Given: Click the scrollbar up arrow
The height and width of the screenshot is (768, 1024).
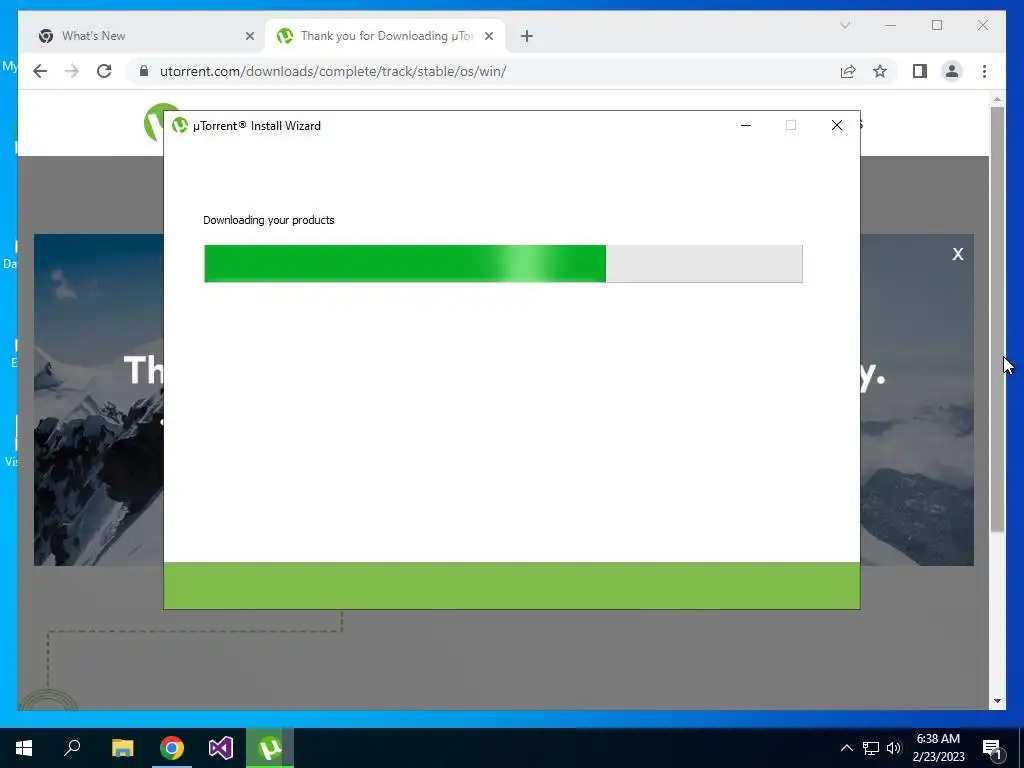Looking at the screenshot, I should click(997, 99).
